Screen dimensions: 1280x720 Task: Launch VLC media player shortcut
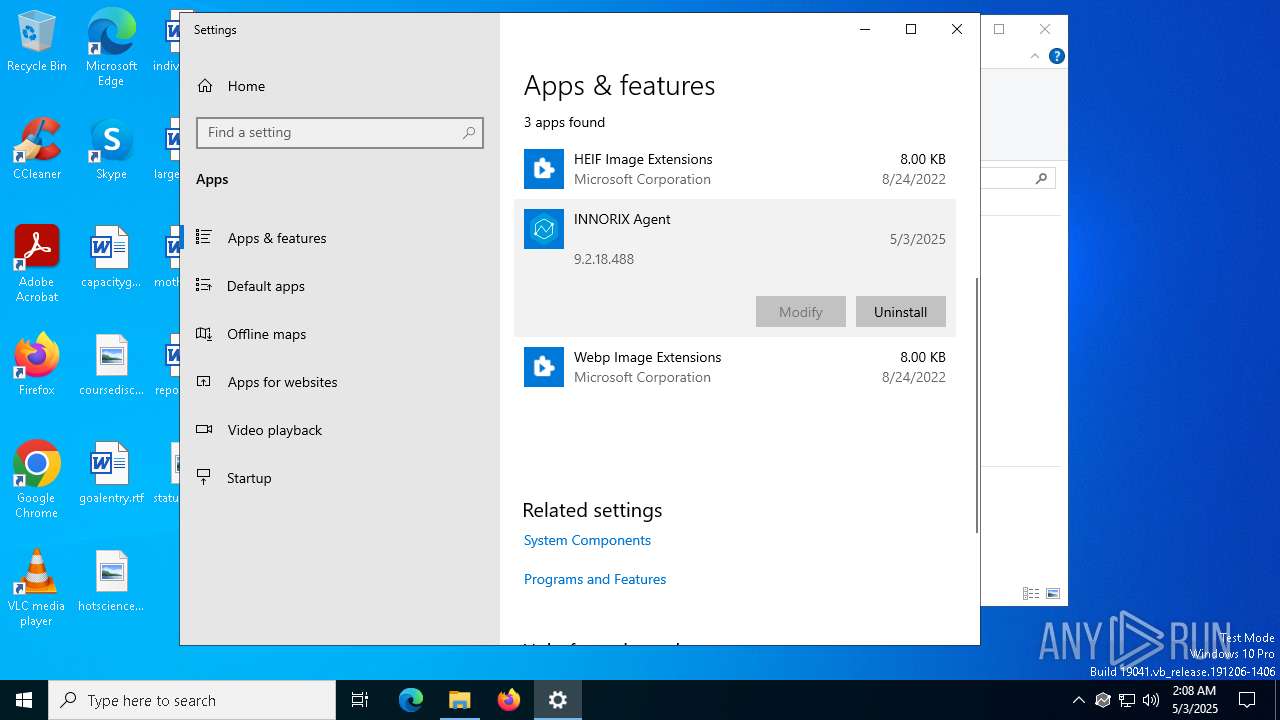coord(36,588)
